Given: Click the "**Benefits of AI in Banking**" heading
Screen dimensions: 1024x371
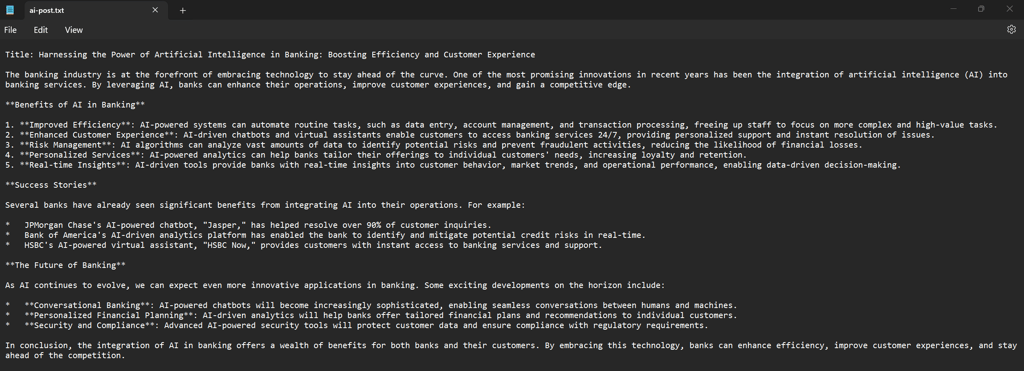Looking at the screenshot, I should coord(75,105).
